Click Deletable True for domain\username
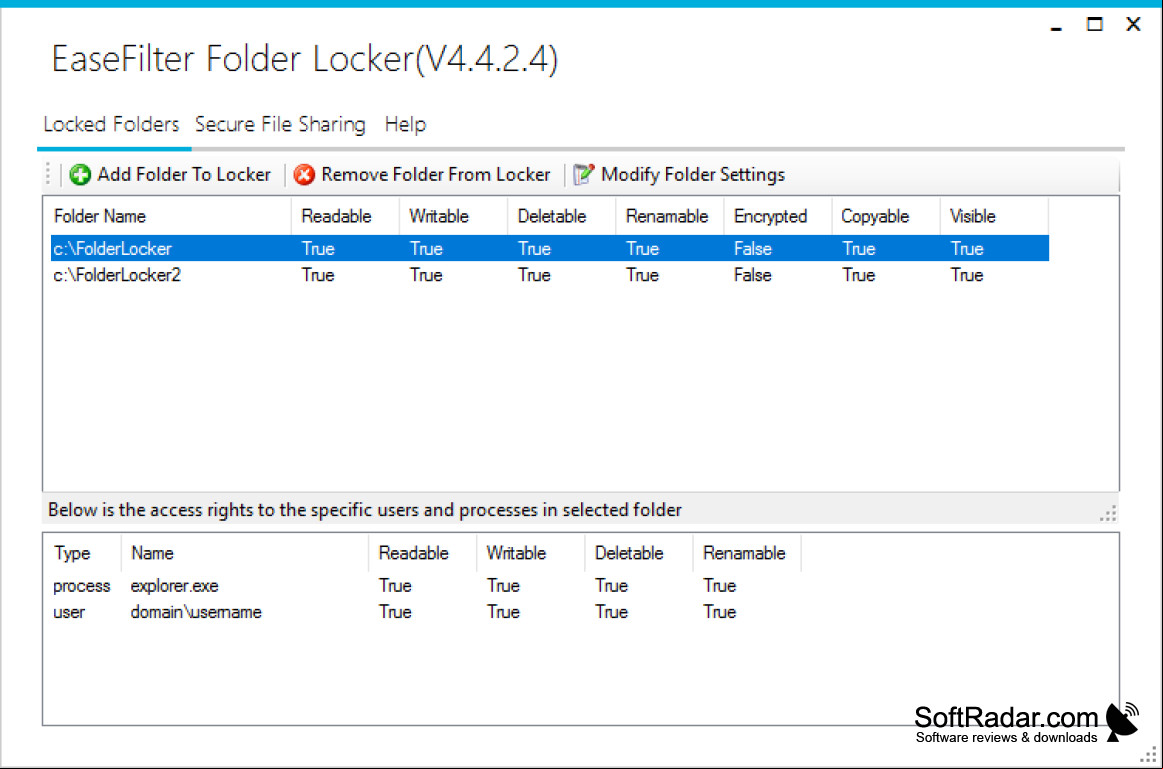 [611, 612]
